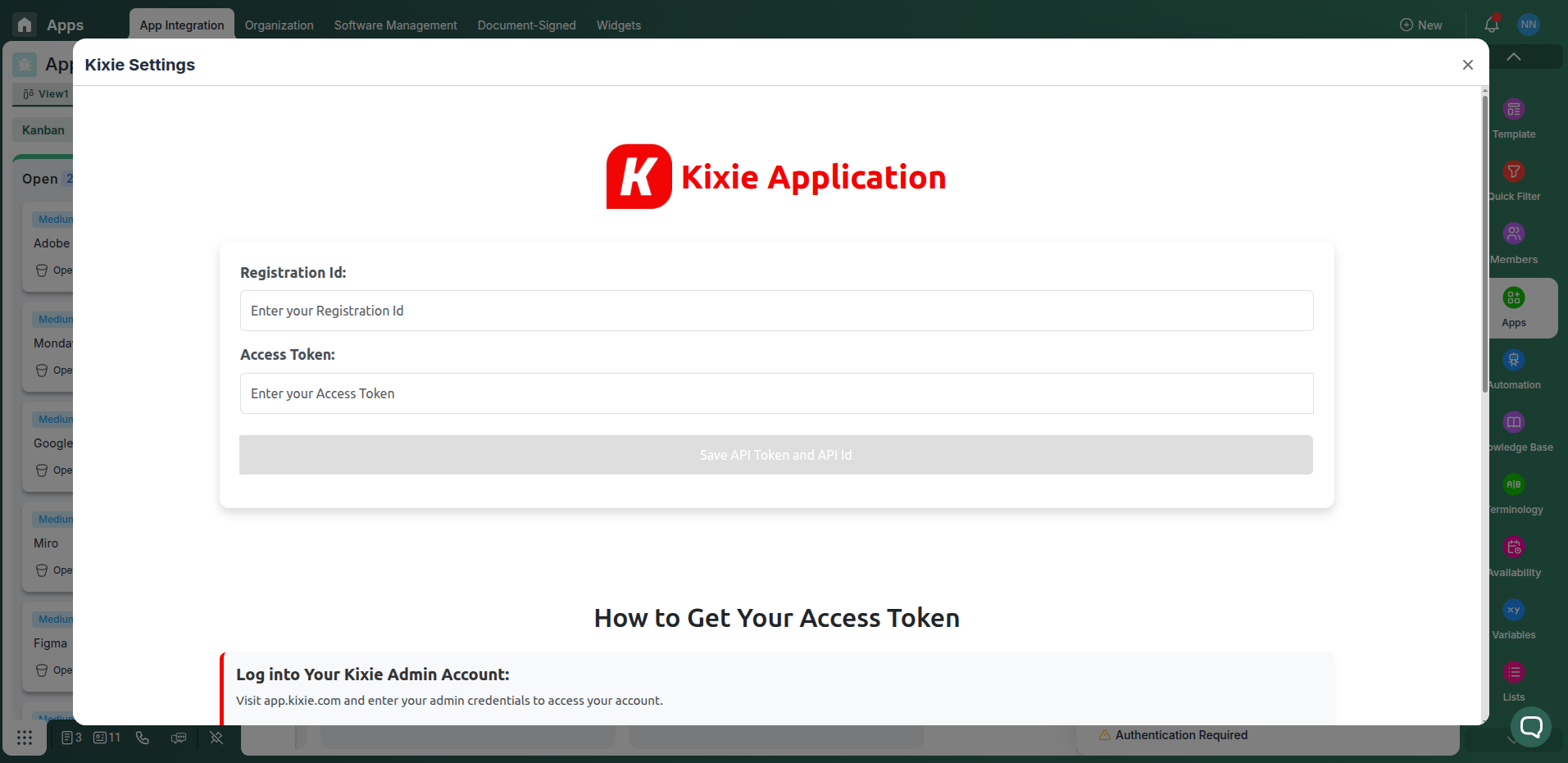Screen dimensions: 1568x763
Task: Unpin the bottom toolbar
Action: pos(216,738)
